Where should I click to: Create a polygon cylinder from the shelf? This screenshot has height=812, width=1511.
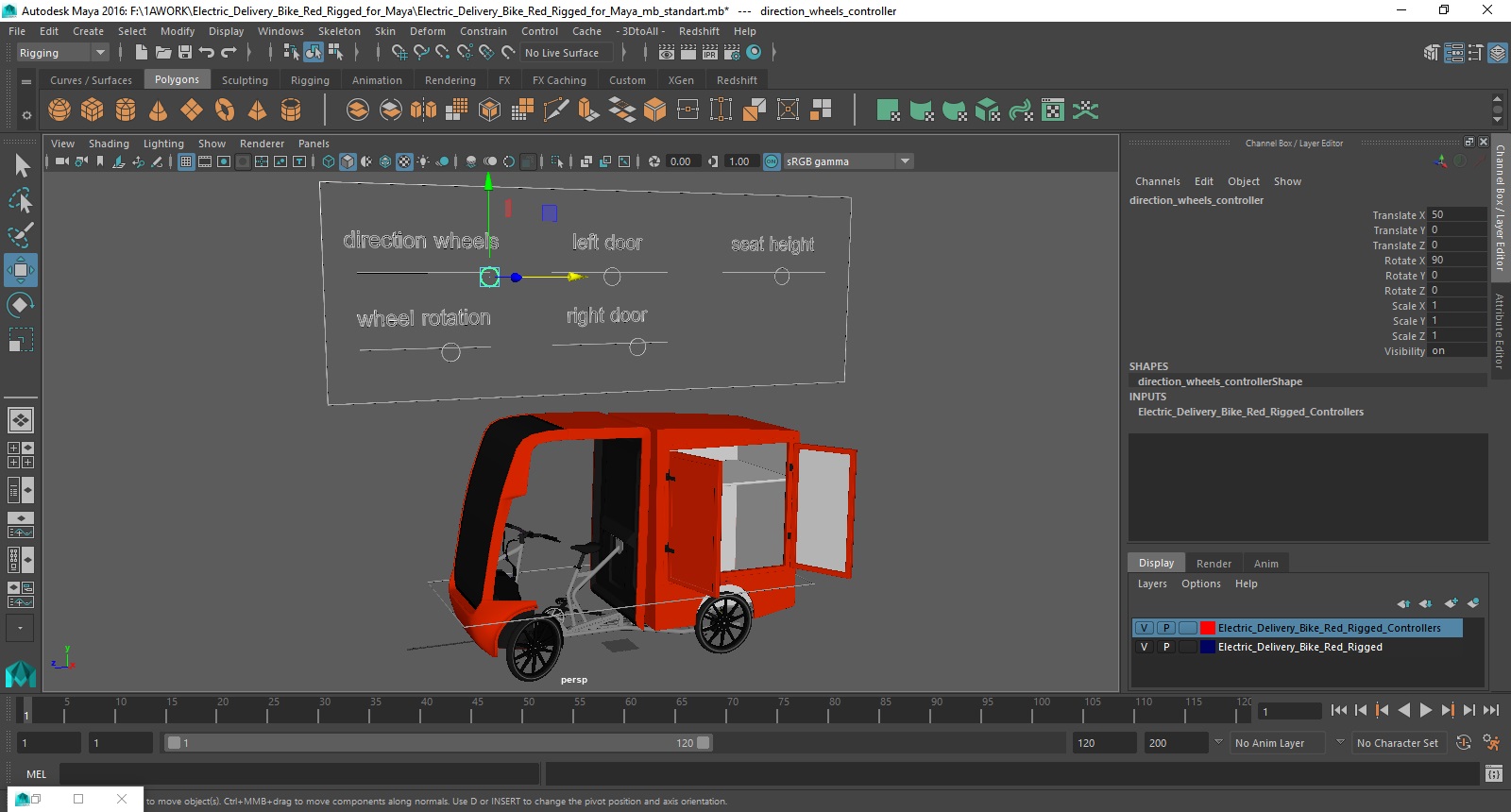[126, 110]
